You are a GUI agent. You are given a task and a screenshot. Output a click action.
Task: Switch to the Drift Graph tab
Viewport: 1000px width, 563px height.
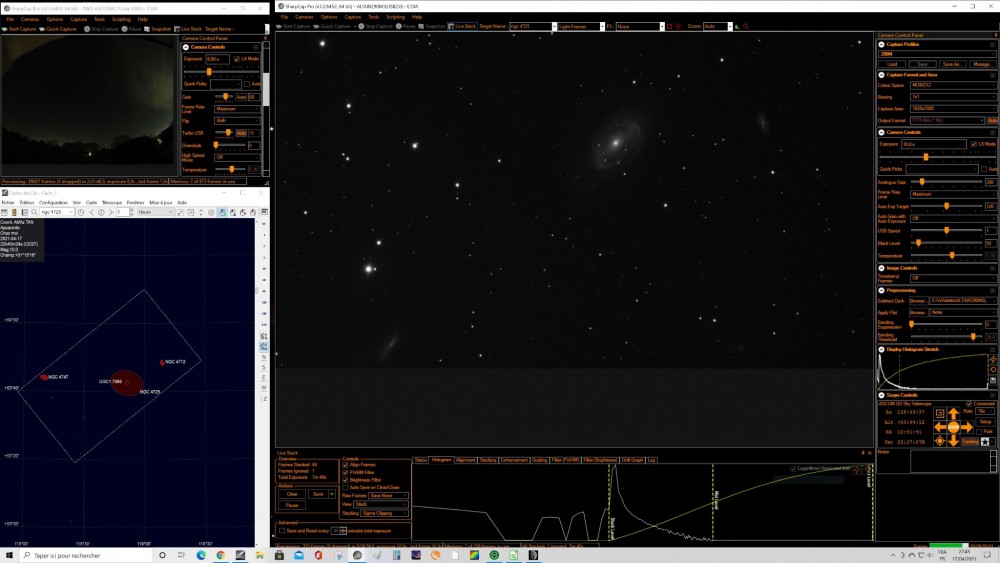tap(633, 460)
